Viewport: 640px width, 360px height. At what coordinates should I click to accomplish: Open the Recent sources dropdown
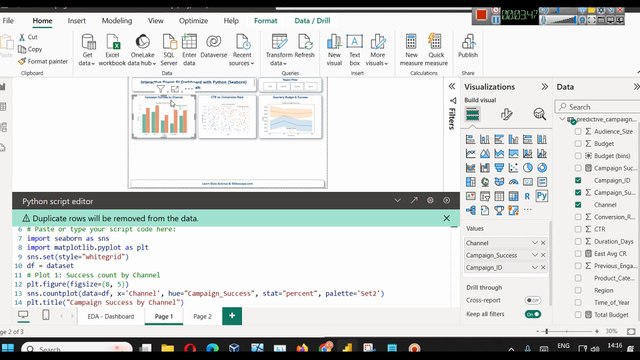pyautogui.click(x=242, y=50)
